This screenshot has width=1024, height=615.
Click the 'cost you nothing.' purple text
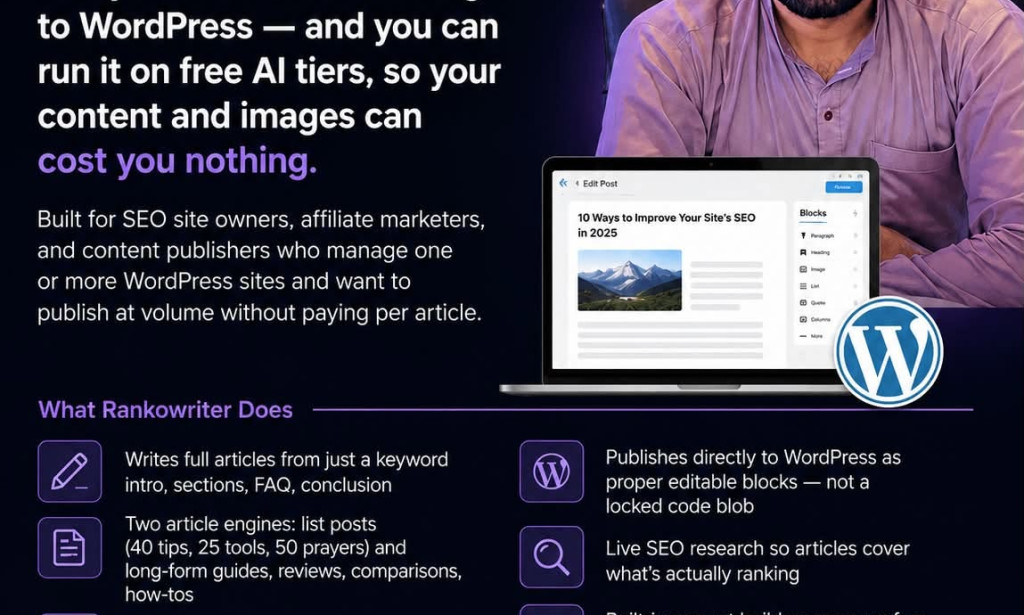point(177,161)
